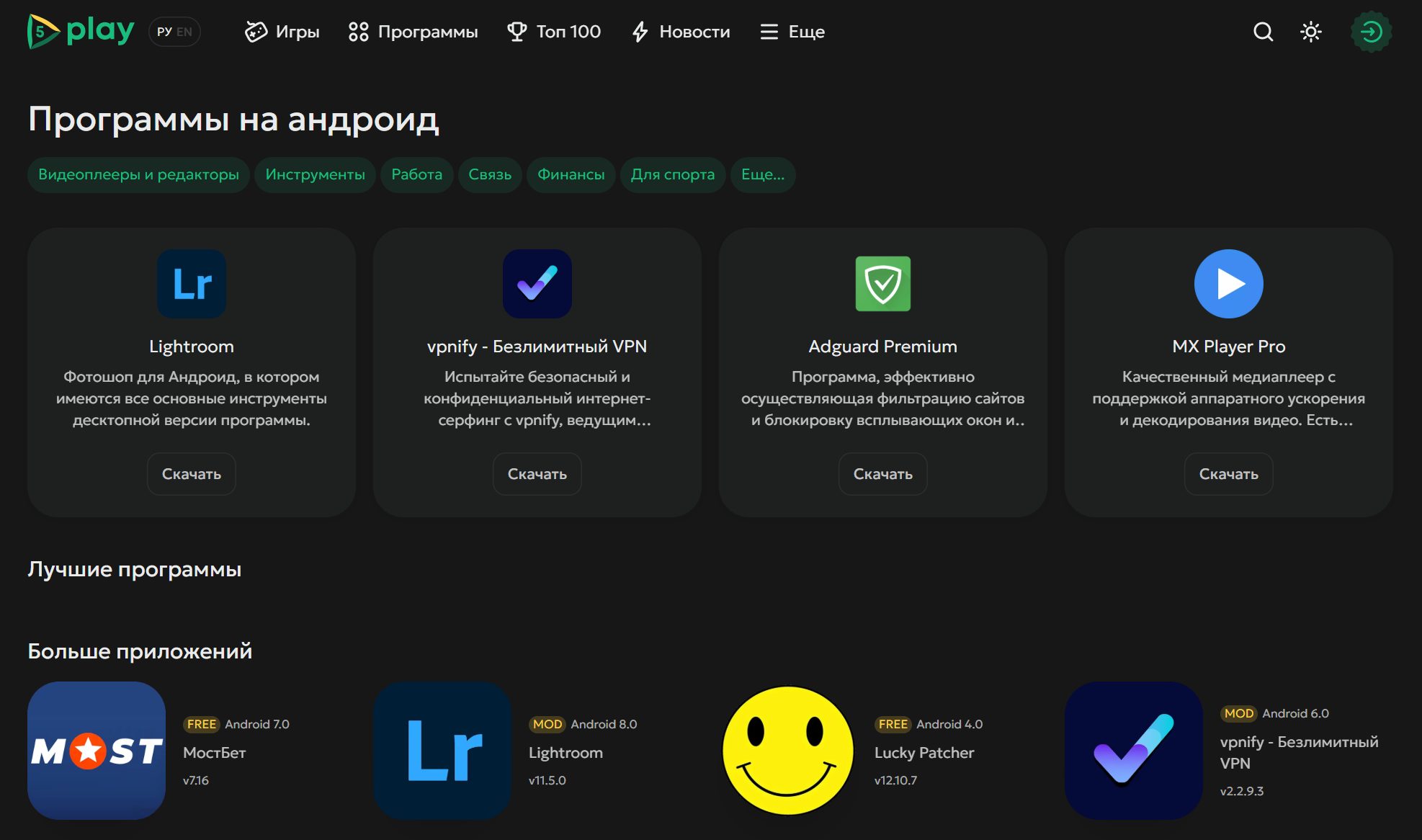Click the v2.2.9.3 version of vpnify
This screenshot has width=1422, height=840.
tap(1242, 791)
